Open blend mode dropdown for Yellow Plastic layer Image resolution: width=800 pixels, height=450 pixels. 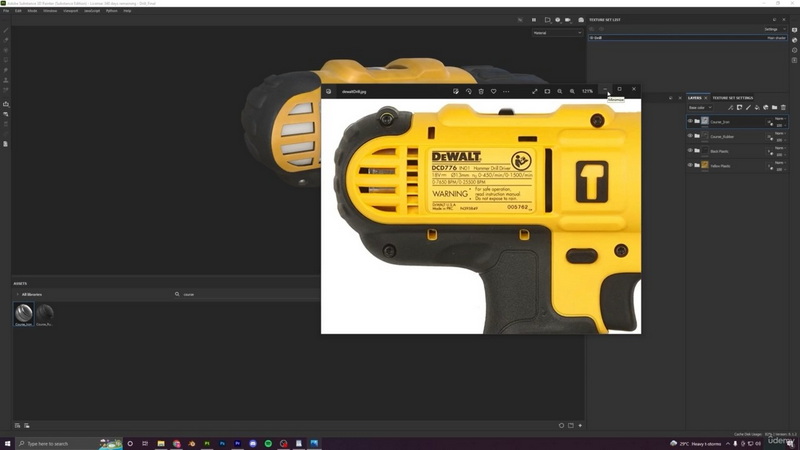coord(780,163)
